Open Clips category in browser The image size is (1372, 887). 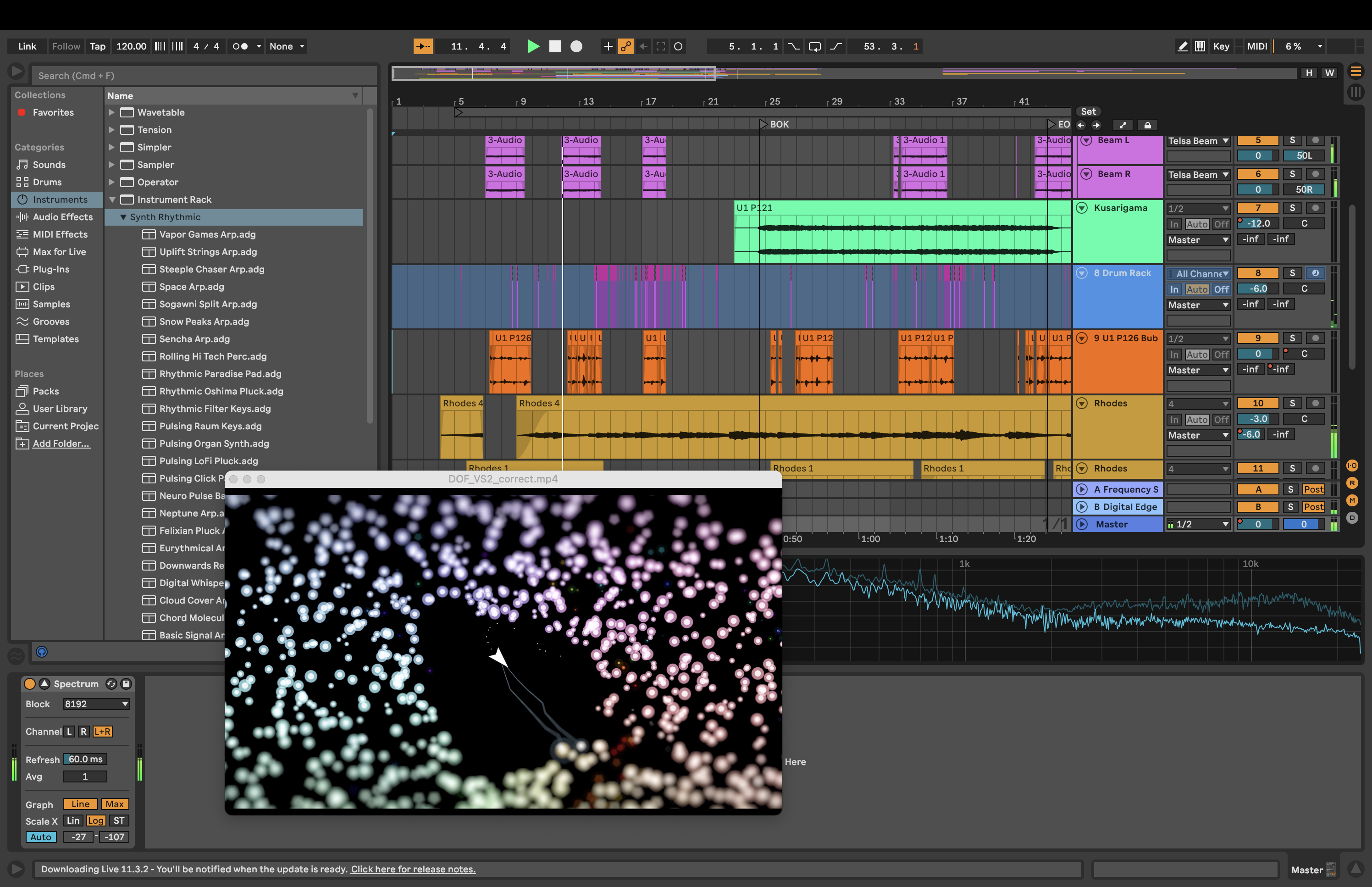[x=43, y=286]
